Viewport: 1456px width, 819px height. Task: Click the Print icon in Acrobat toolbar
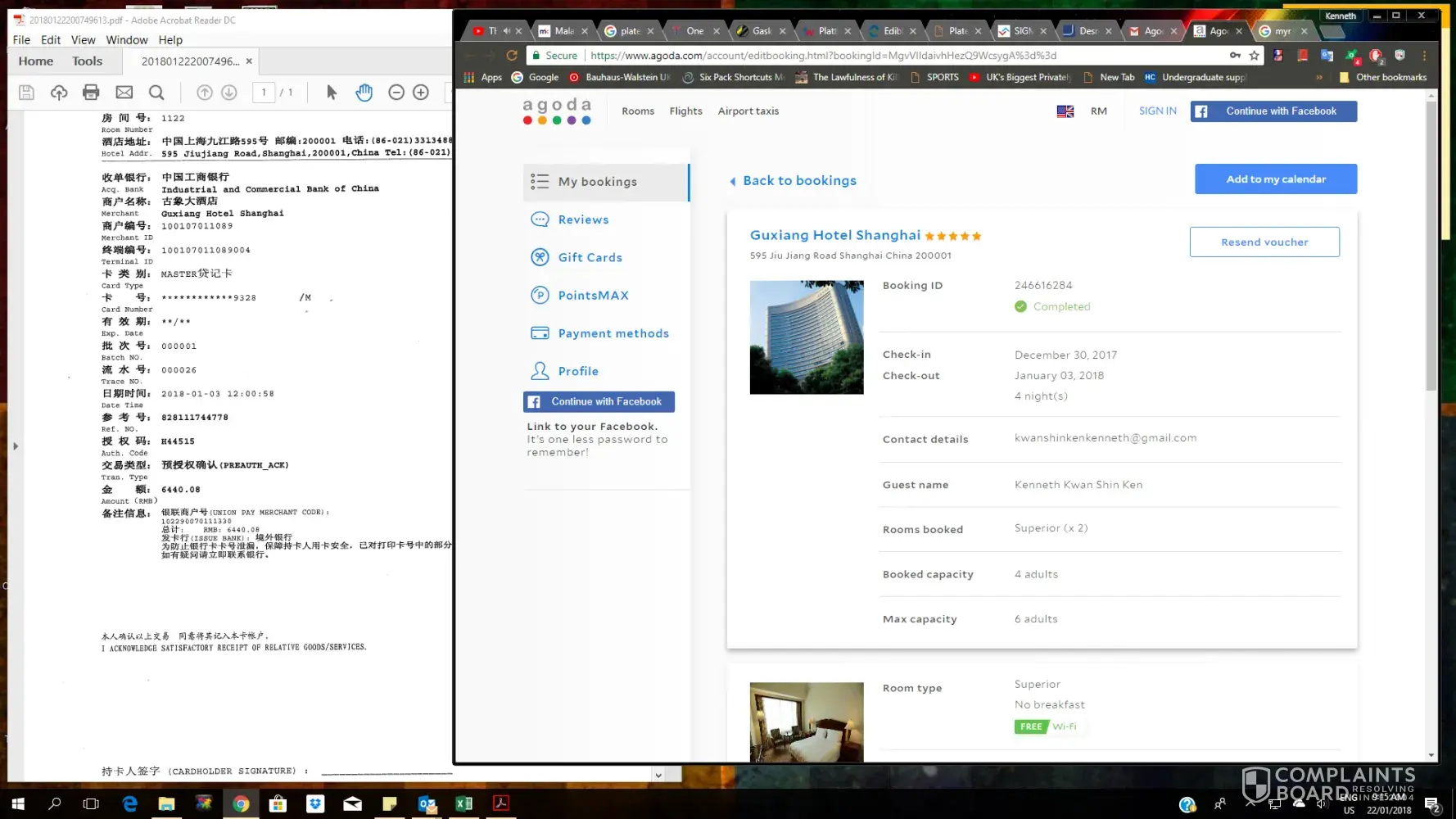(x=91, y=93)
